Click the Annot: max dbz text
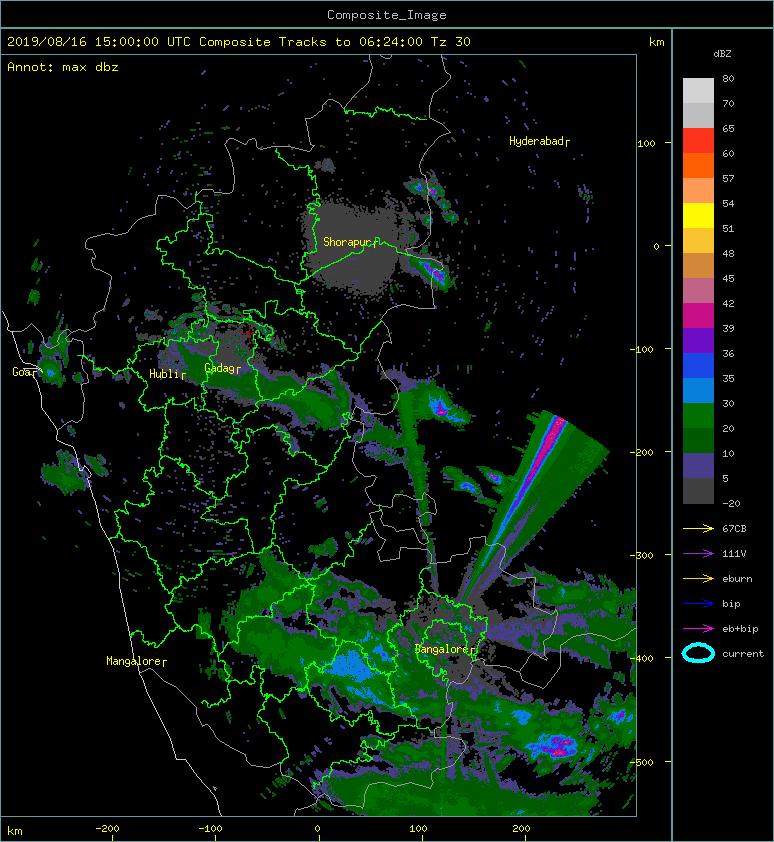This screenshot has width=774, height=842. [63, 68]
